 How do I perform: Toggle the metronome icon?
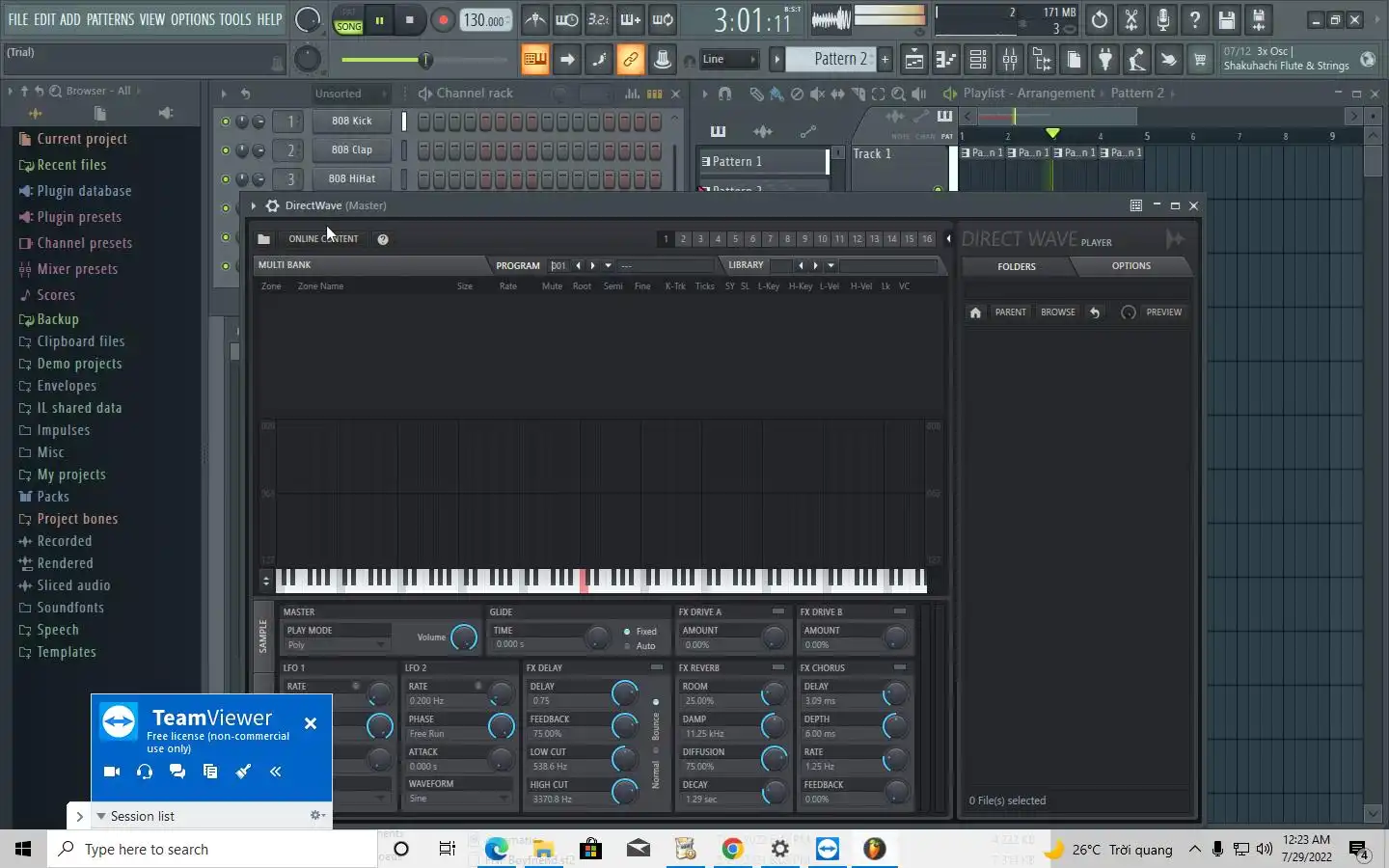click(x=535, y=19)
